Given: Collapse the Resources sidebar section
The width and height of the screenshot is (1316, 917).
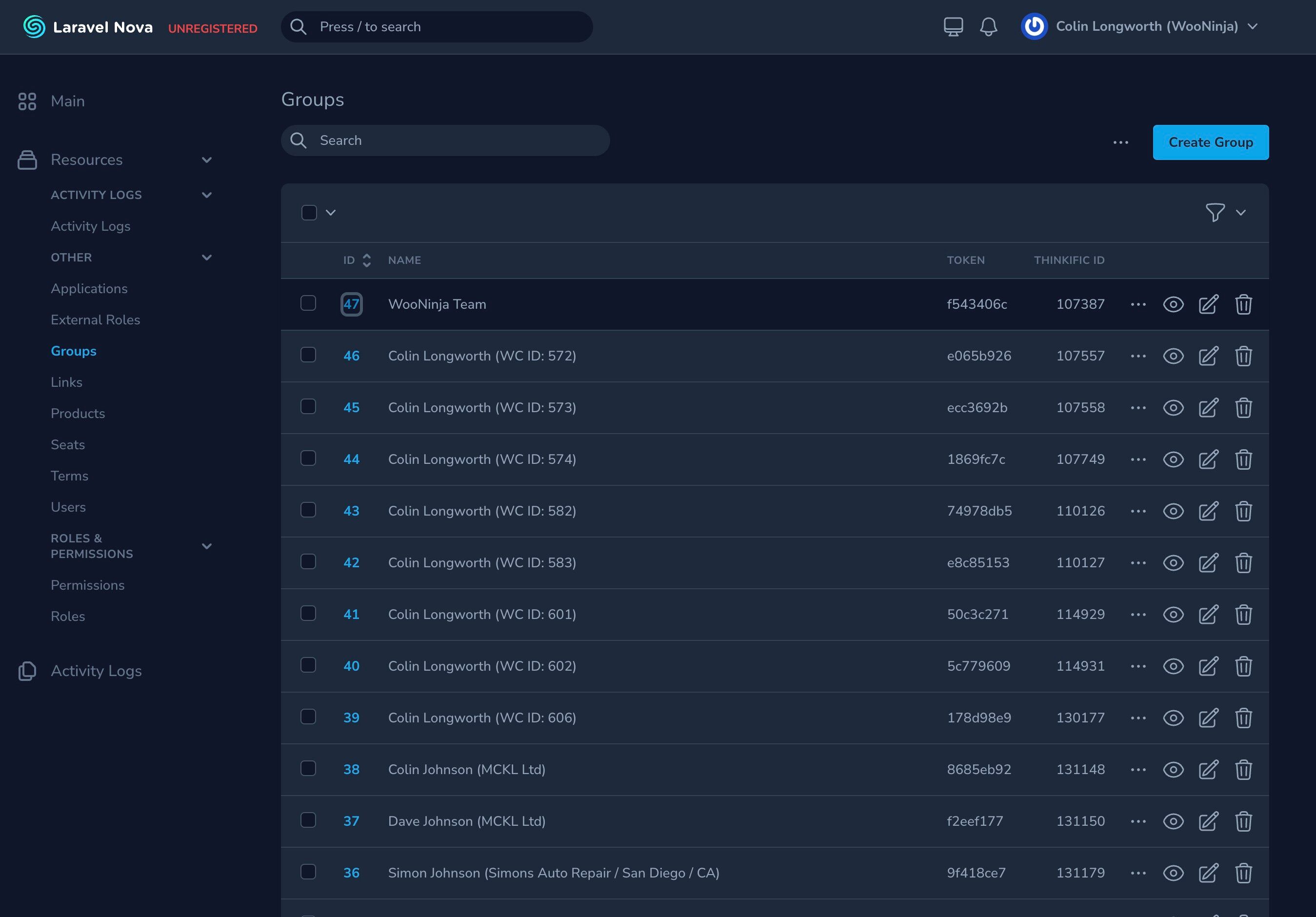Looking at the screenshot, I should coord(206,160).
